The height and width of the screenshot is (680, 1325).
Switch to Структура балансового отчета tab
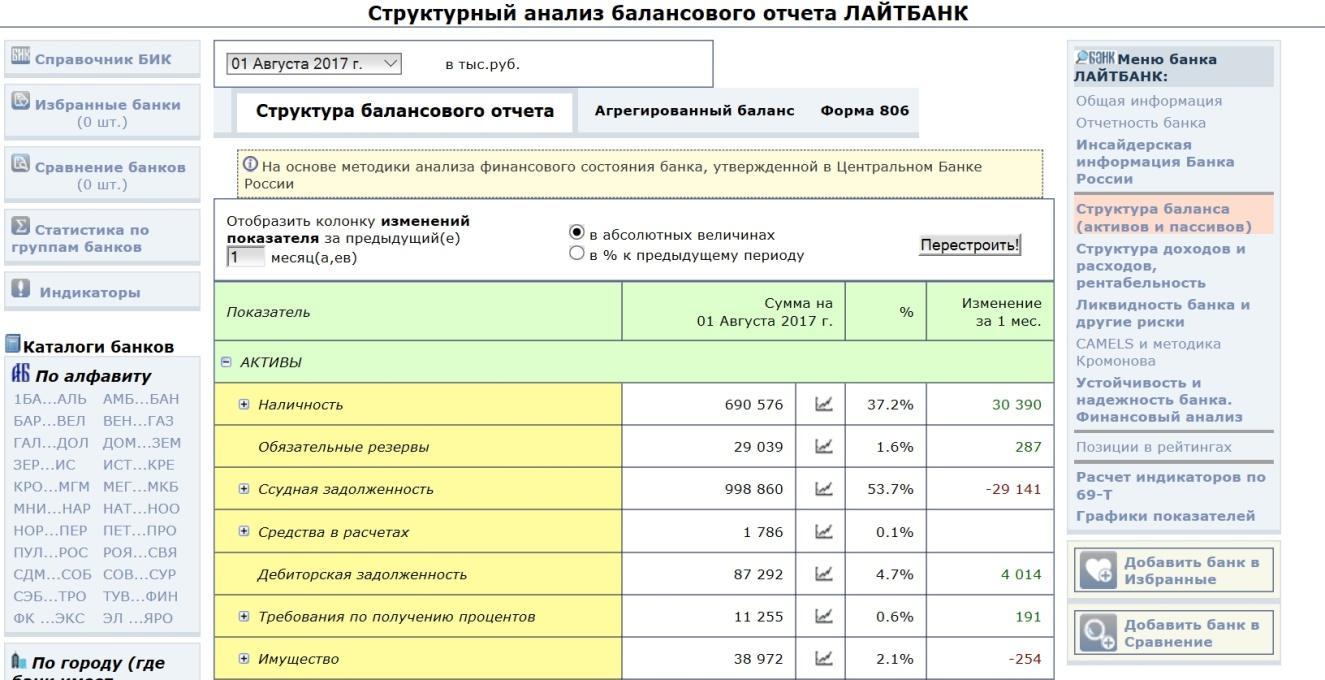pos(405,111)
